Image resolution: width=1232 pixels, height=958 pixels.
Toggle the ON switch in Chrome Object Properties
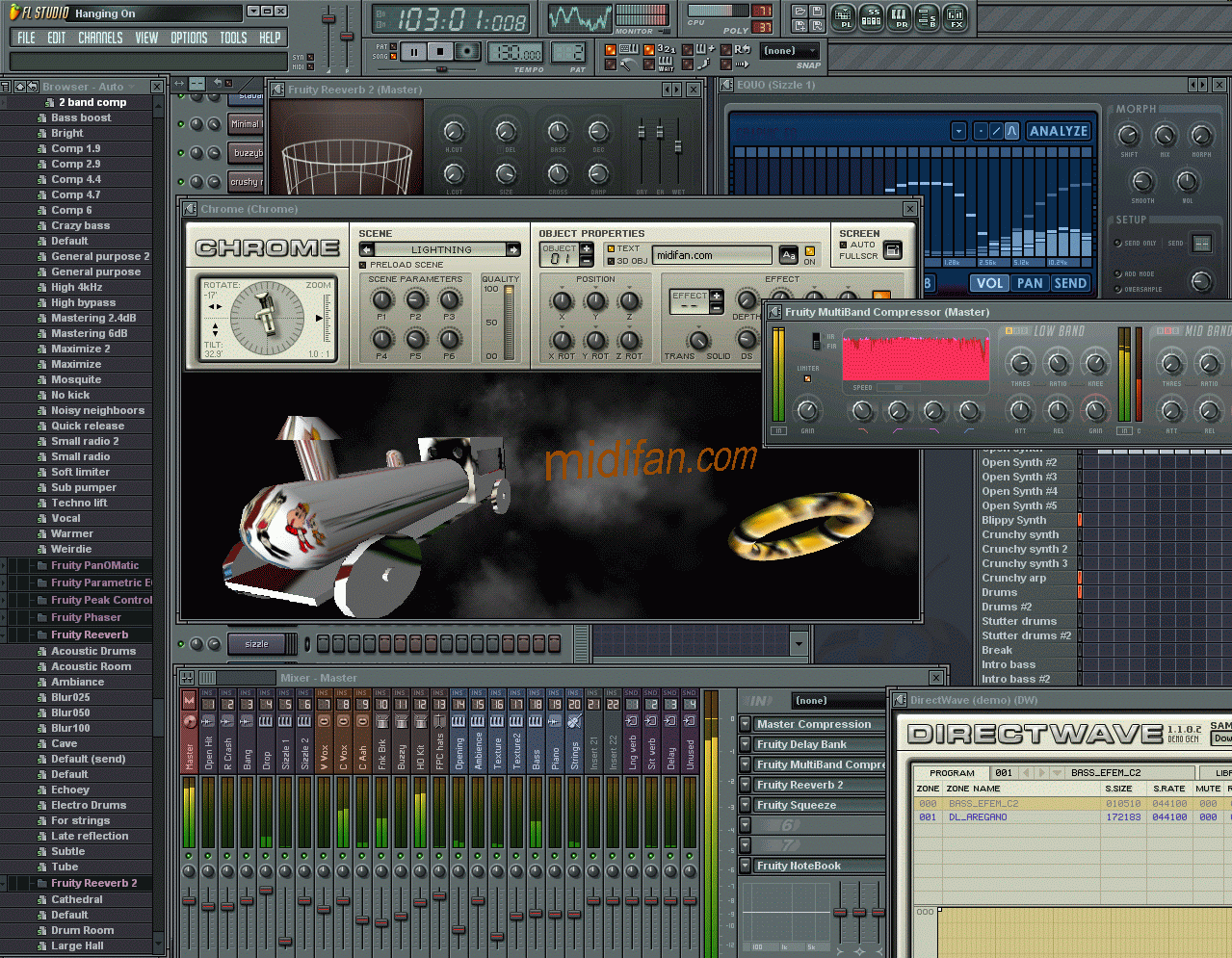click(x=809, y=252)
